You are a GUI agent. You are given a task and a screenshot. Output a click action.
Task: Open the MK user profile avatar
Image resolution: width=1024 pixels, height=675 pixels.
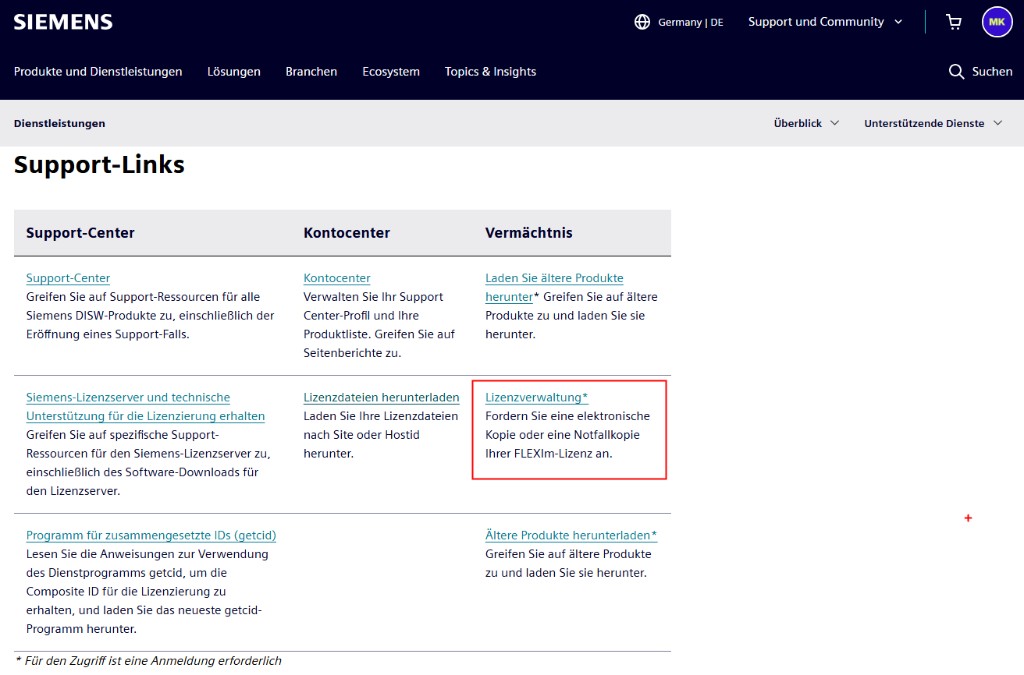click(997, 22)
